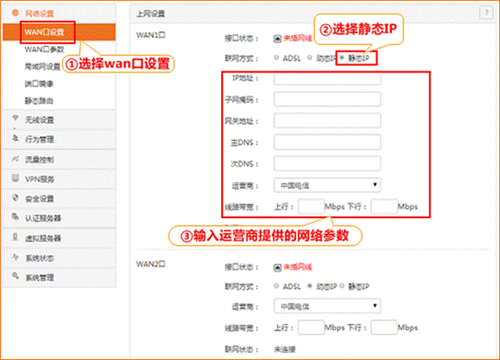This screenshot has width=500, height=360.
Task: Click the help question mark icon
Action: coord(486,13)
